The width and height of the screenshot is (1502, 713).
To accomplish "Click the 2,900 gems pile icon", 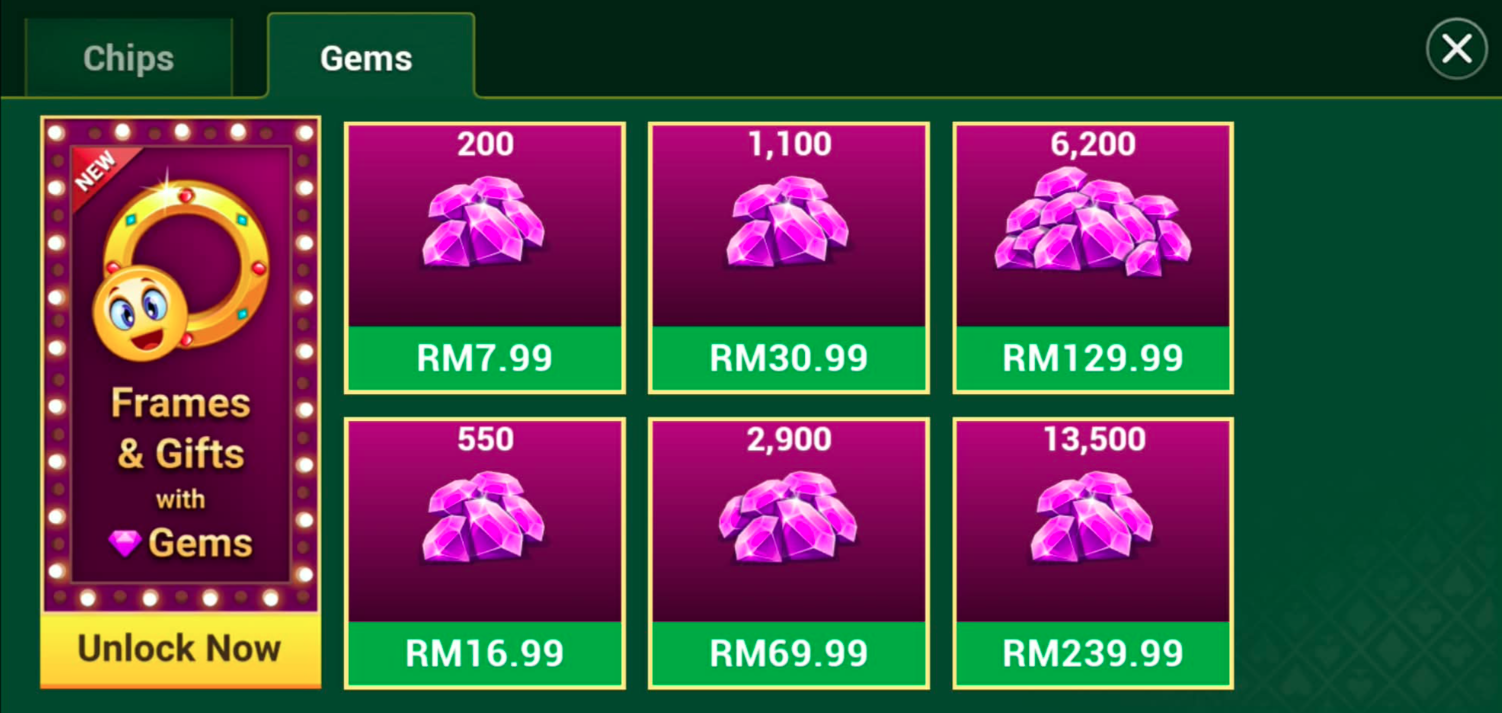I will coord(789,516).
